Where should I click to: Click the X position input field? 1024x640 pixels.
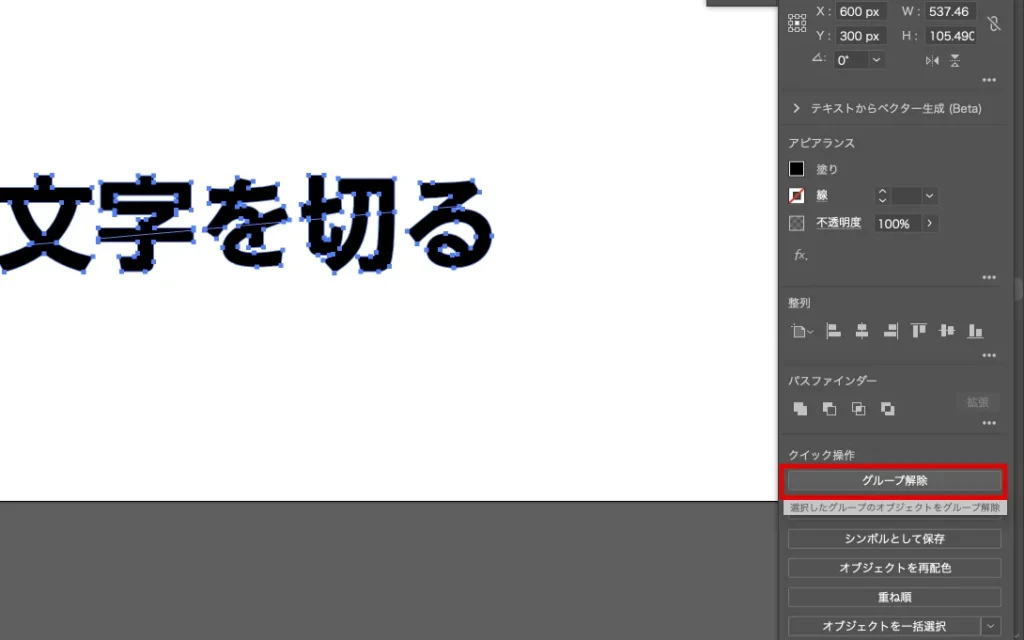861,11
